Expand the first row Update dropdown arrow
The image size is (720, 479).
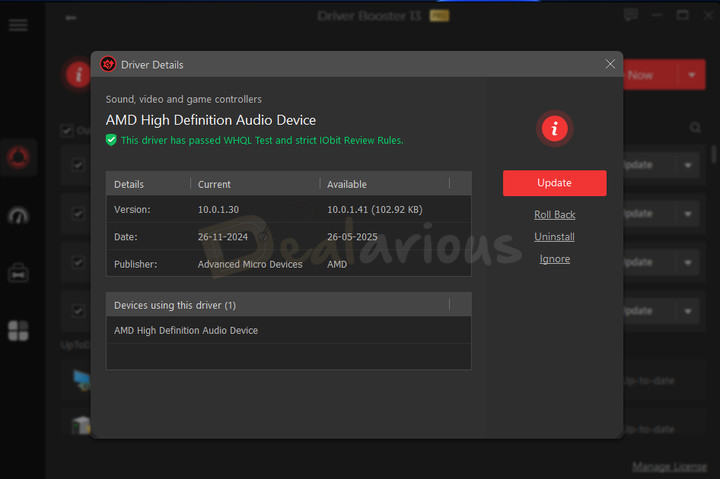pyautogui.click(x=688, y=165)
